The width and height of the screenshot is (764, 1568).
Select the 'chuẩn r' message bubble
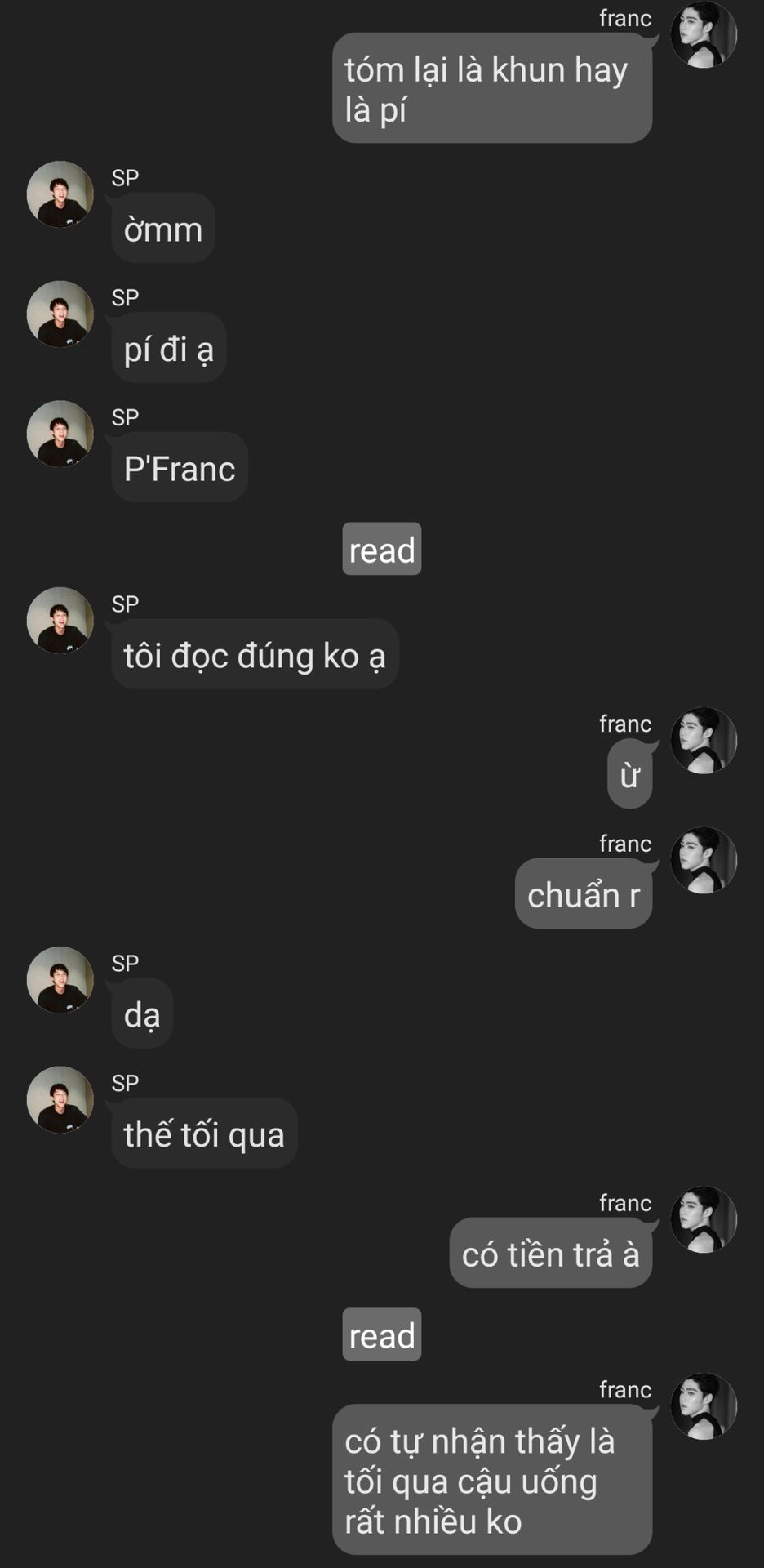coord(584,893)
